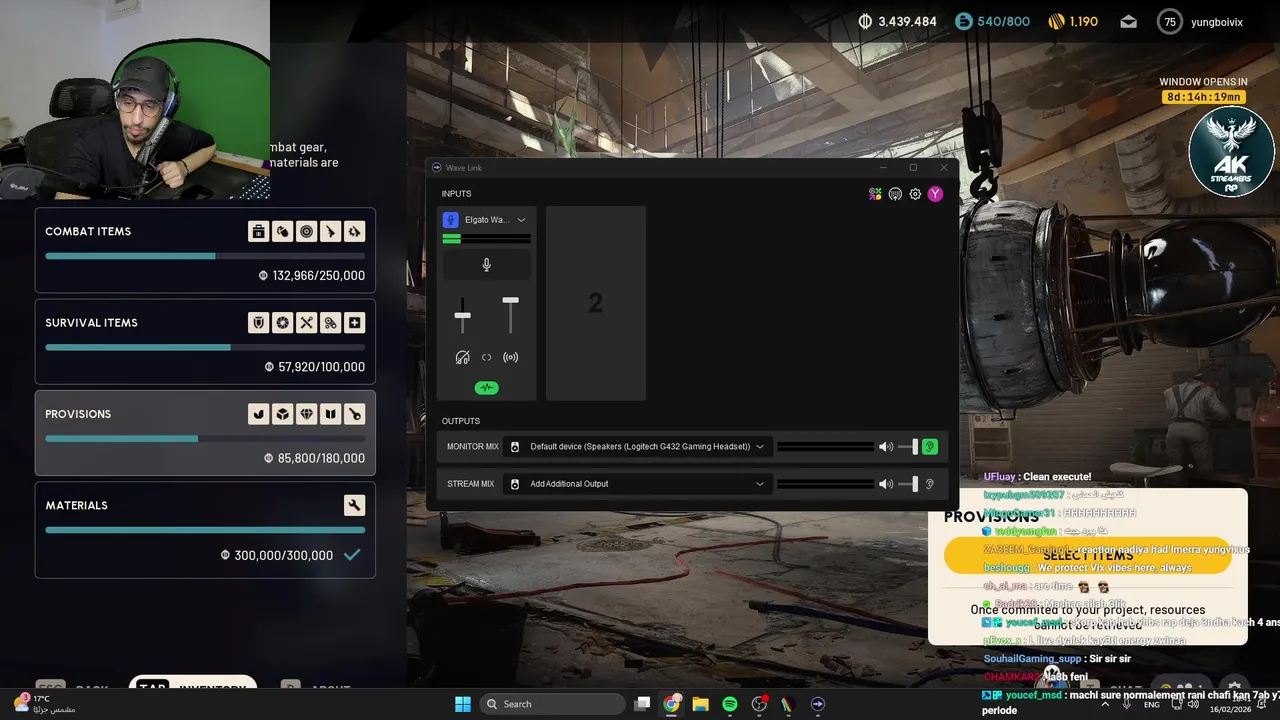This screenshot has height=720, width=1280.
Task: Click the crossed tools icon in Survival Items
Action: [x=306, y=323]
